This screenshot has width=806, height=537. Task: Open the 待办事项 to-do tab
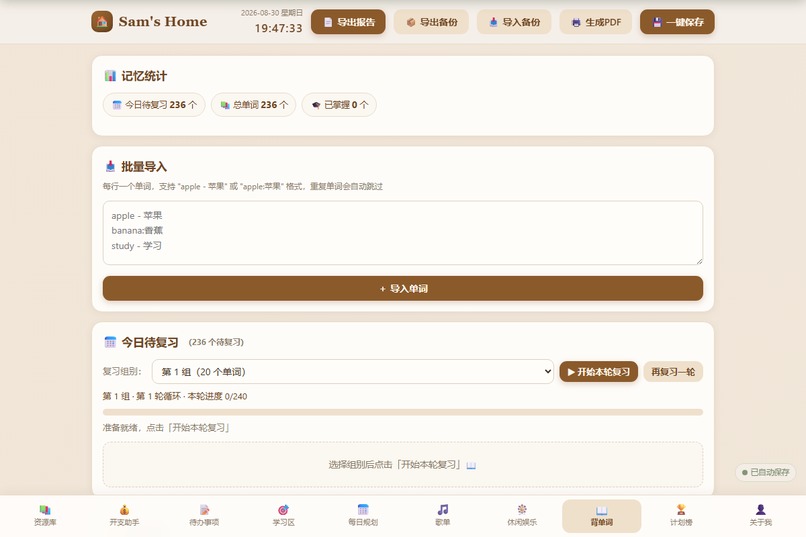pos(204,515)
